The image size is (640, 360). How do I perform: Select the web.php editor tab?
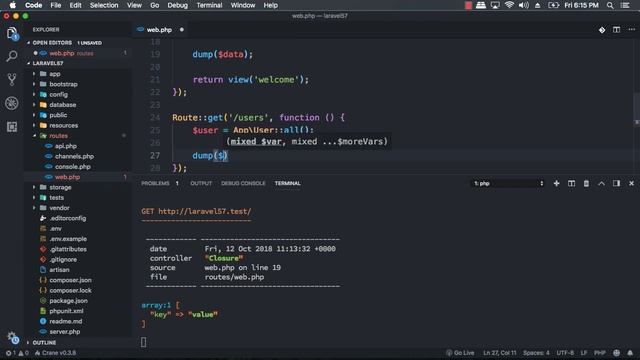pos(161,30)
